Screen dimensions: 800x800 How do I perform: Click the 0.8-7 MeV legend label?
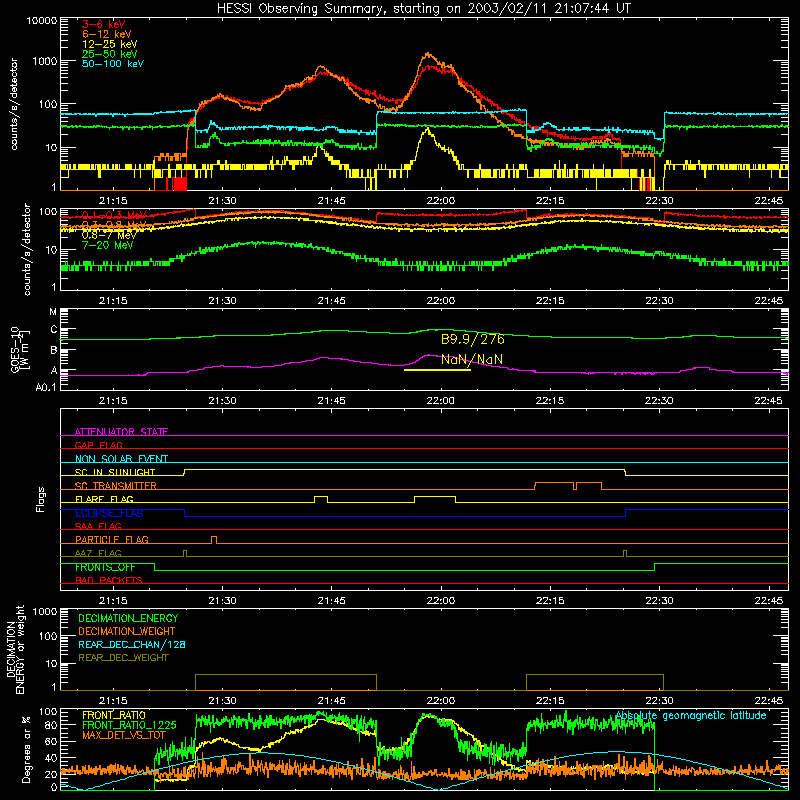tap(109, 235)
